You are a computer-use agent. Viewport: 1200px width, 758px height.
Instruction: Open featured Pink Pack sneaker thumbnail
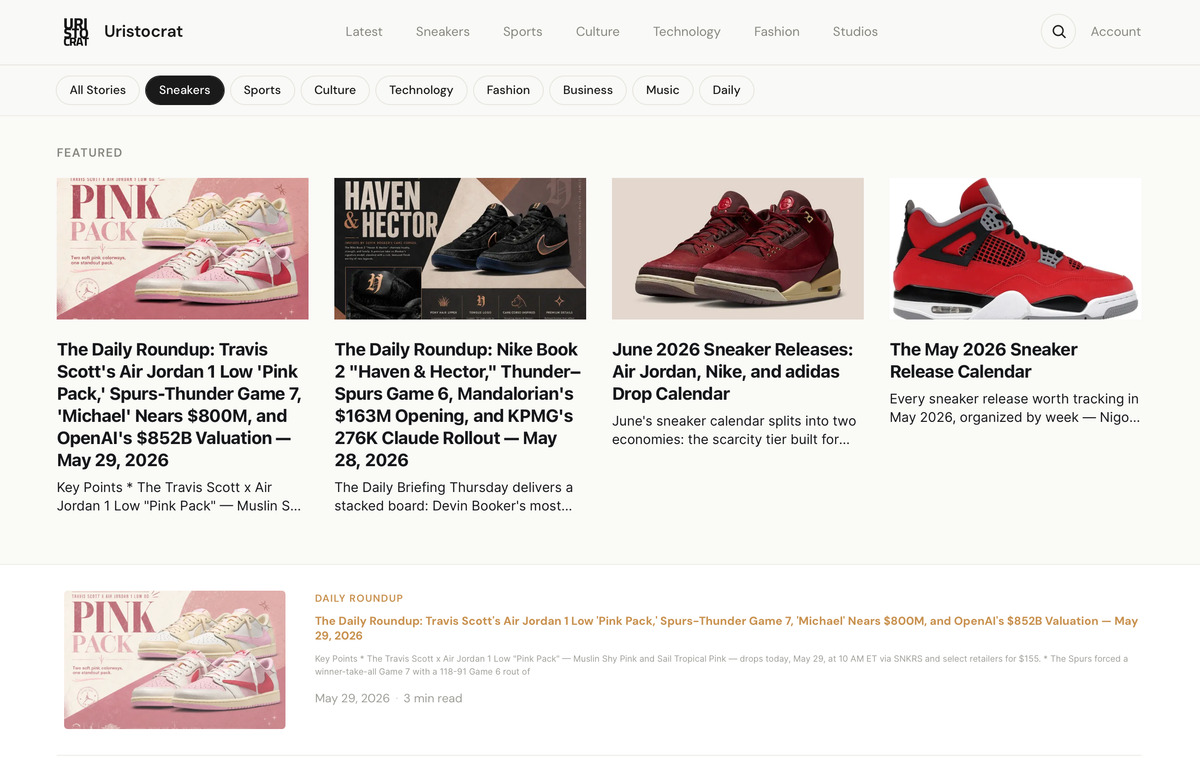[182, 249]
